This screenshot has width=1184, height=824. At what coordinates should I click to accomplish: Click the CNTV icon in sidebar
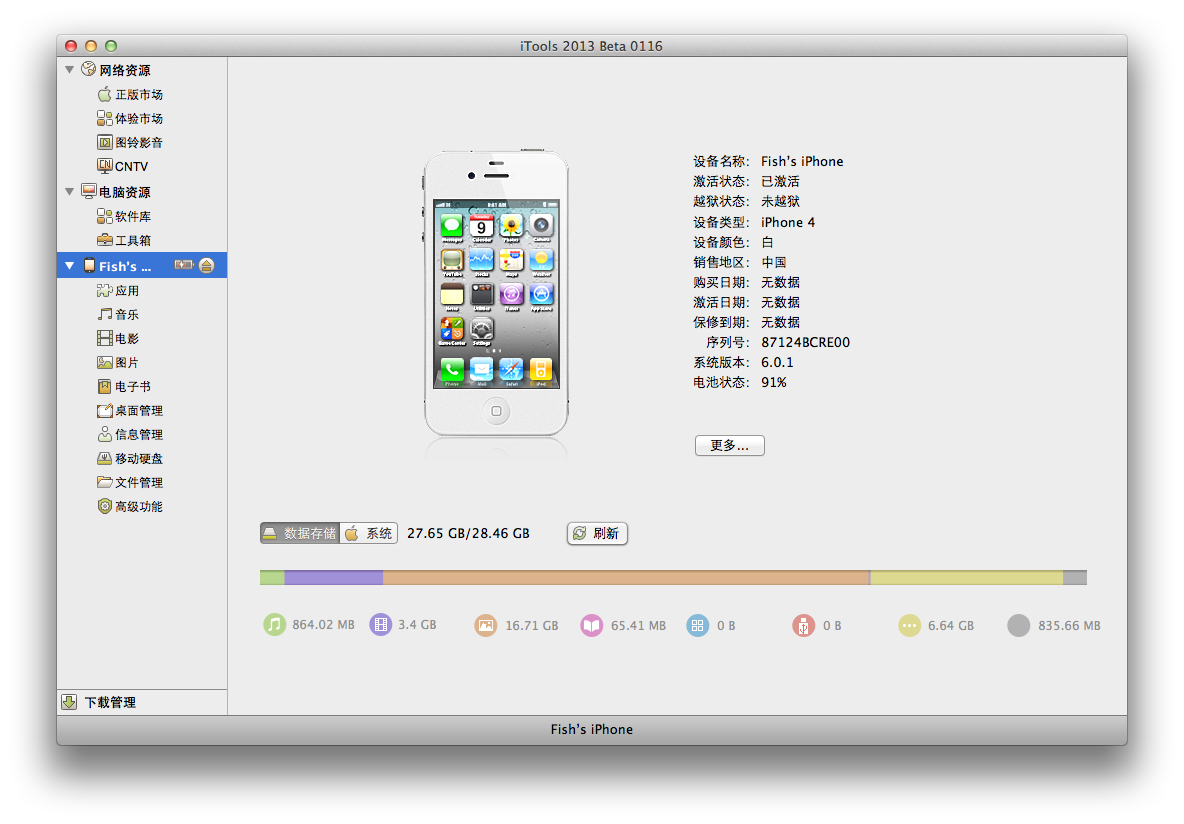104,165
